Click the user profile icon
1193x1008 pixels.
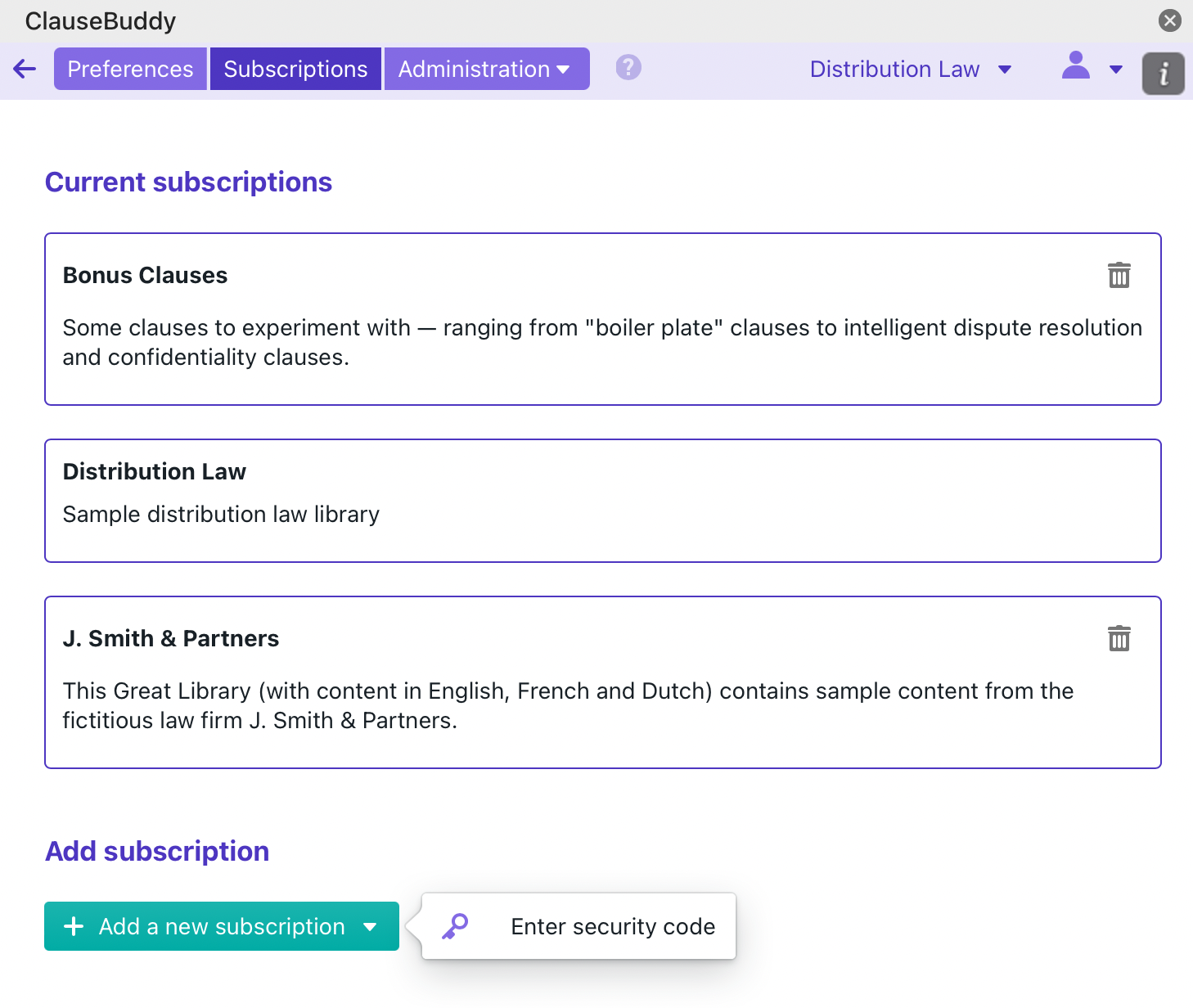(1075, 65)
